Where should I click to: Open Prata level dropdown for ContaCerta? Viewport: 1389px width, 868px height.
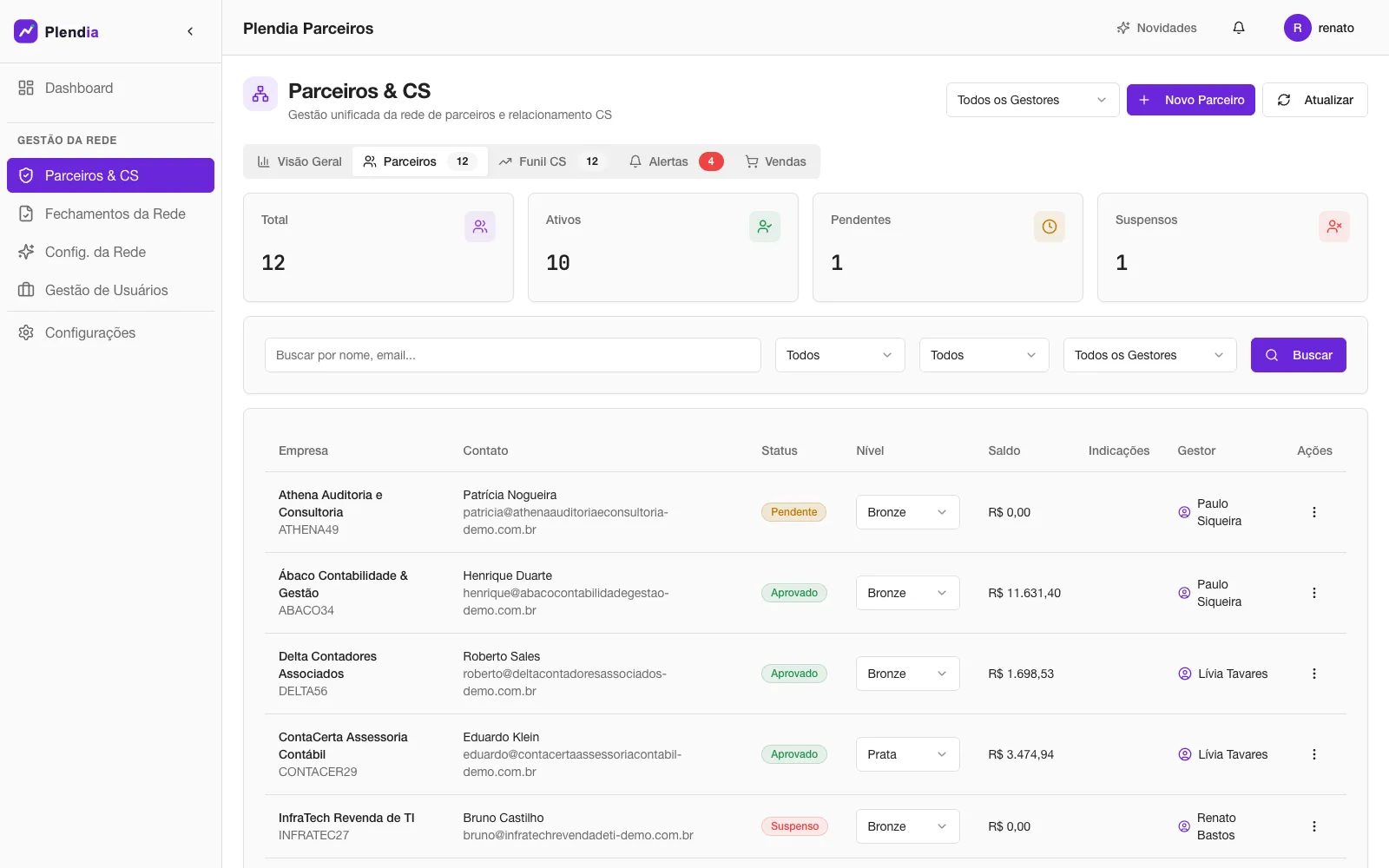pyautogui.click(x=907, y=754)
